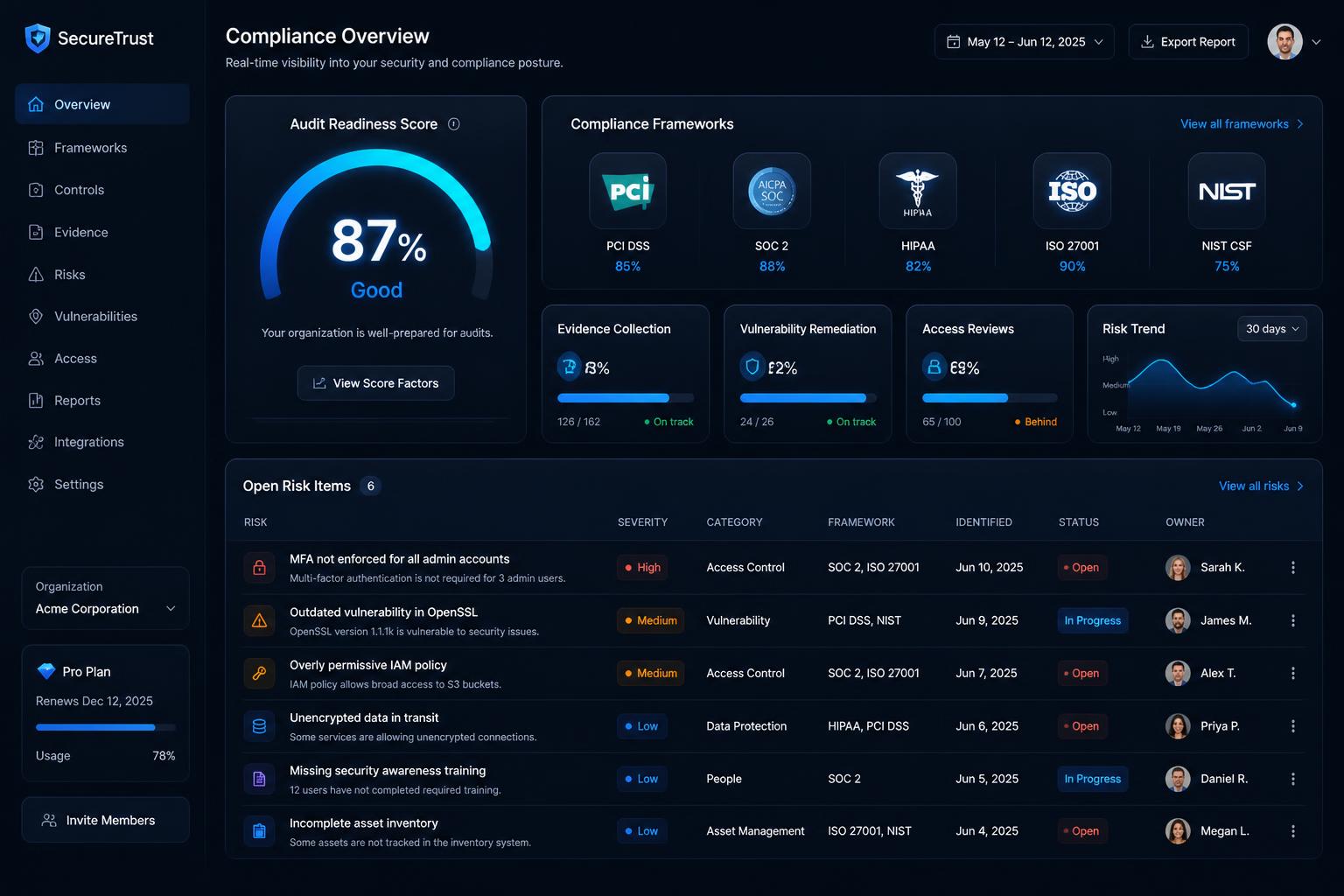
Task: Click the Export Report button
Action: 1188,42
